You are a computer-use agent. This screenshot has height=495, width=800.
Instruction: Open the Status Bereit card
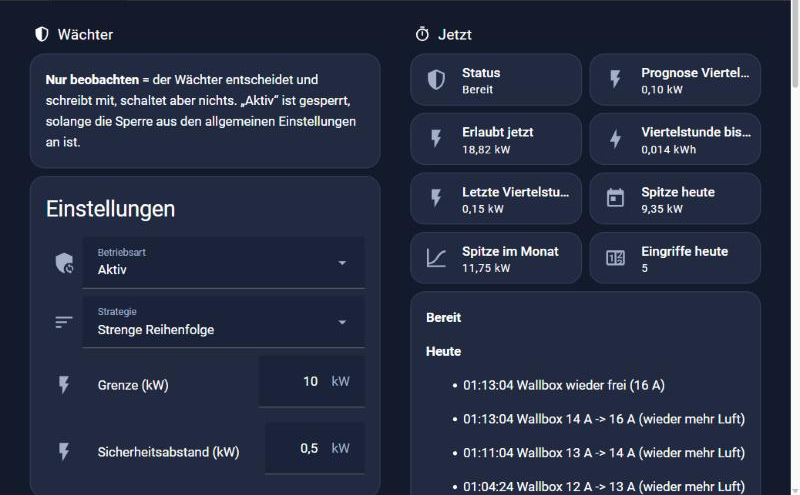496,80
